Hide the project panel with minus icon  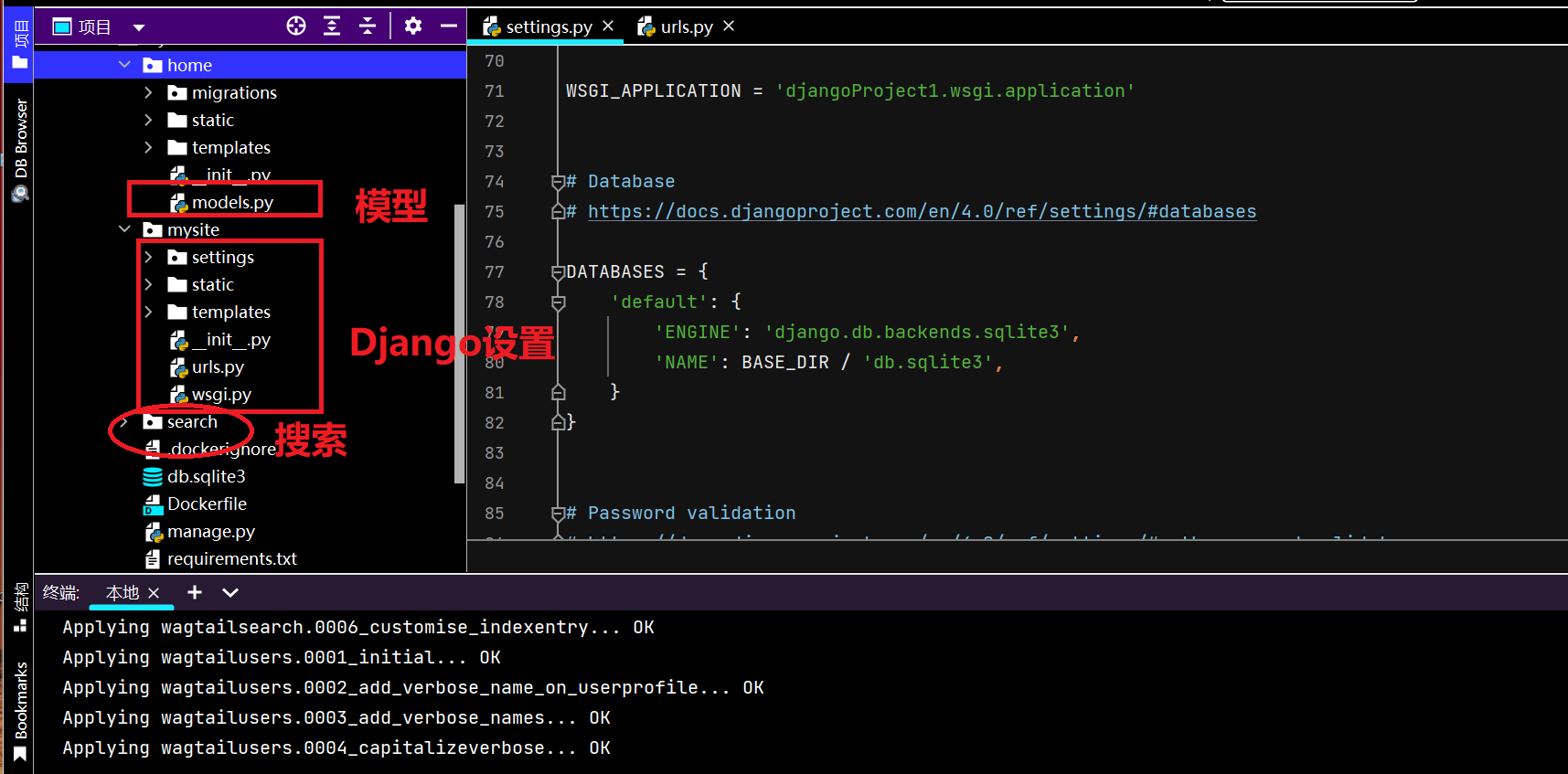449,26
